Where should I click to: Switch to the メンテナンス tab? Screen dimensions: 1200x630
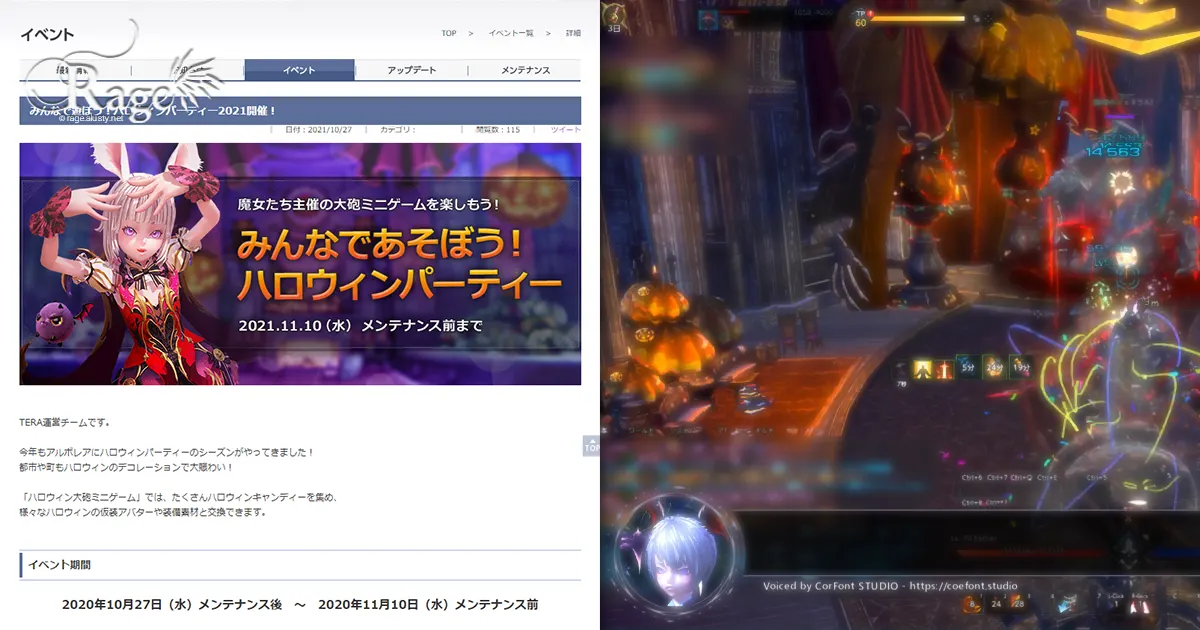pos(524,70)
